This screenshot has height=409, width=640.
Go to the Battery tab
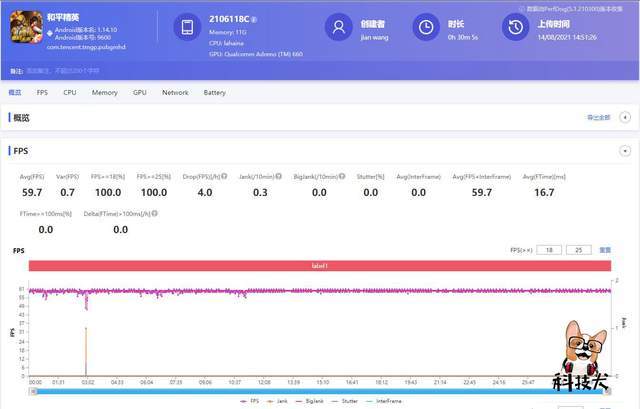click(214, 92)
